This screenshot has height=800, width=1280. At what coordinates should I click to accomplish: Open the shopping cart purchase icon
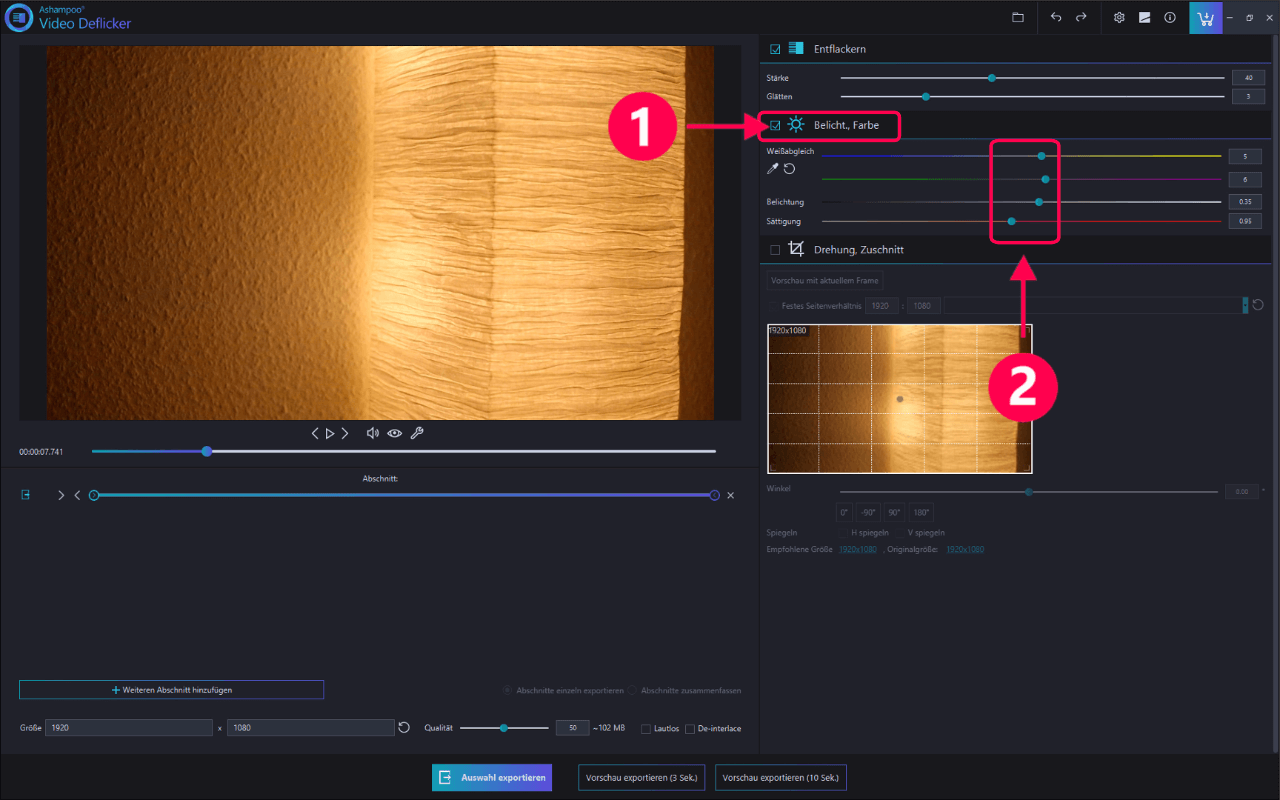click(1205, 18)
